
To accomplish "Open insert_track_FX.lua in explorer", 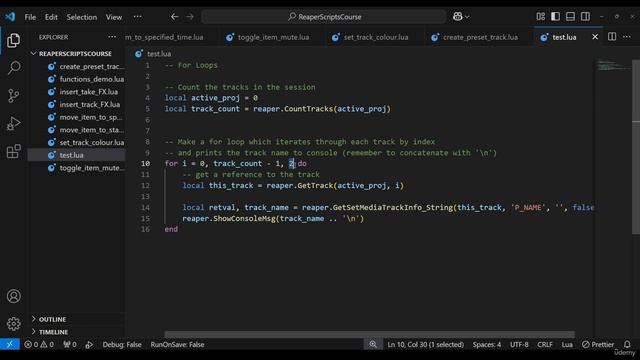I will point(90,104).
